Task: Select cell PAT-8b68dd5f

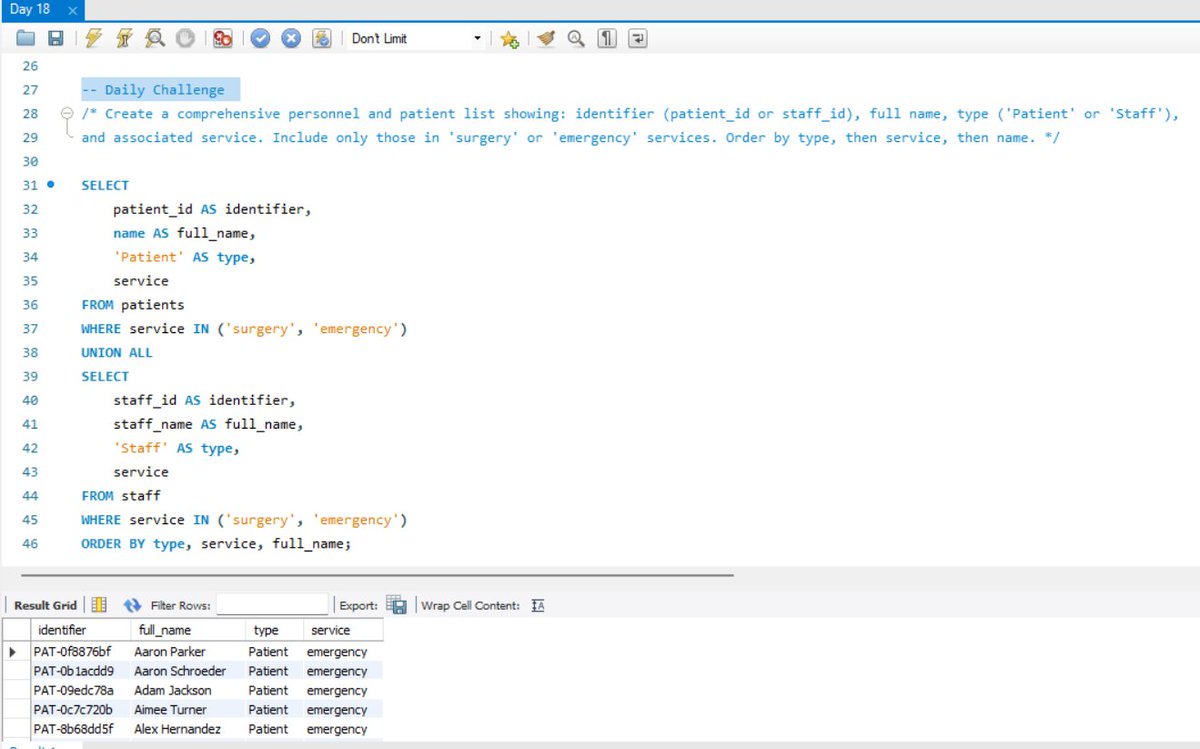Action: click(79, 729)
